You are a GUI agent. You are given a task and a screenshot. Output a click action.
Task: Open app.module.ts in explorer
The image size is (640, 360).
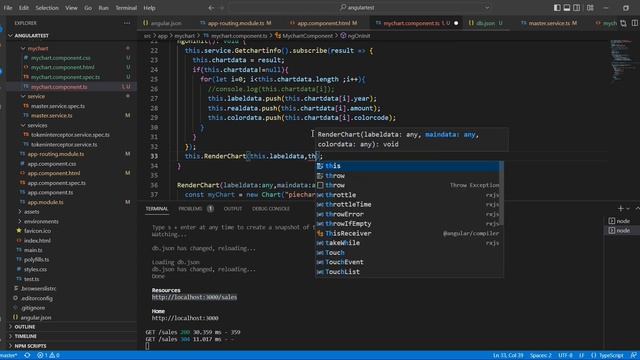point(45,202)
